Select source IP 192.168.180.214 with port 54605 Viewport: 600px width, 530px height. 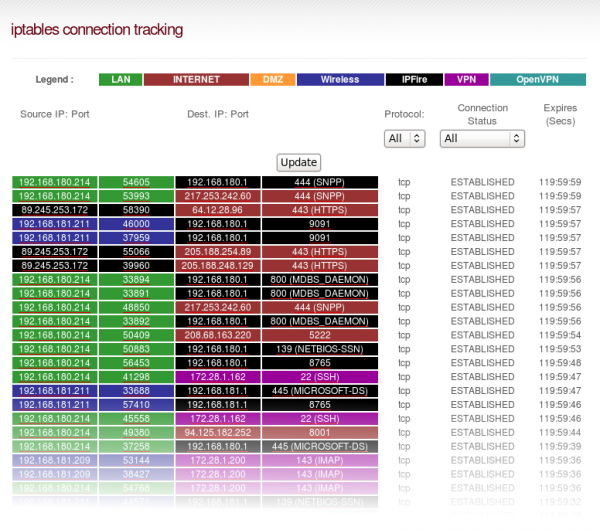point(55,182)
